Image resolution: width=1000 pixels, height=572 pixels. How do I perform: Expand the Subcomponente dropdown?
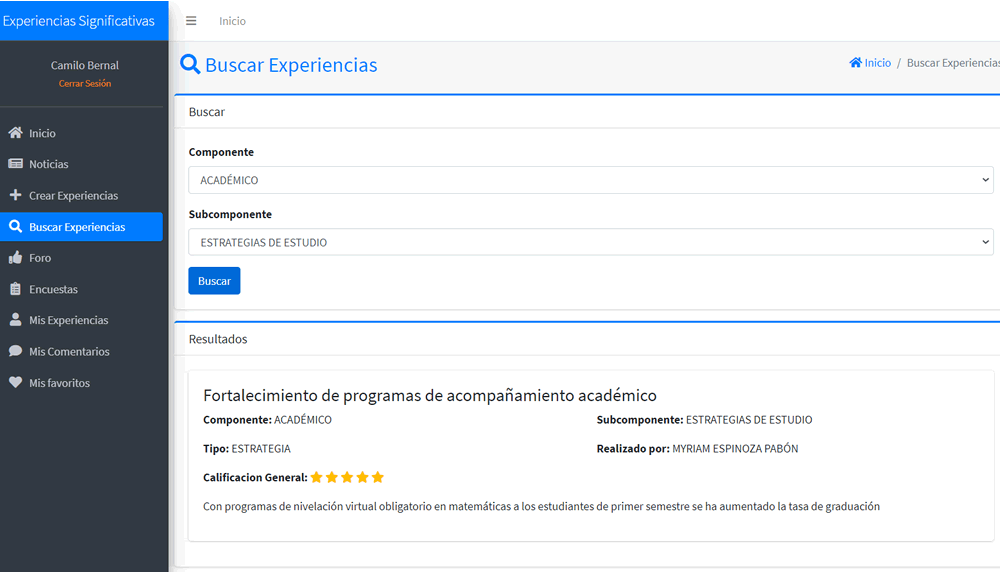coord(590,242)
